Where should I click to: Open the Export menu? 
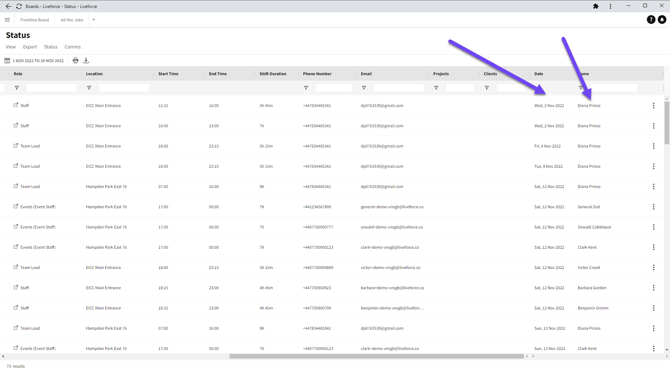point(30,47)
